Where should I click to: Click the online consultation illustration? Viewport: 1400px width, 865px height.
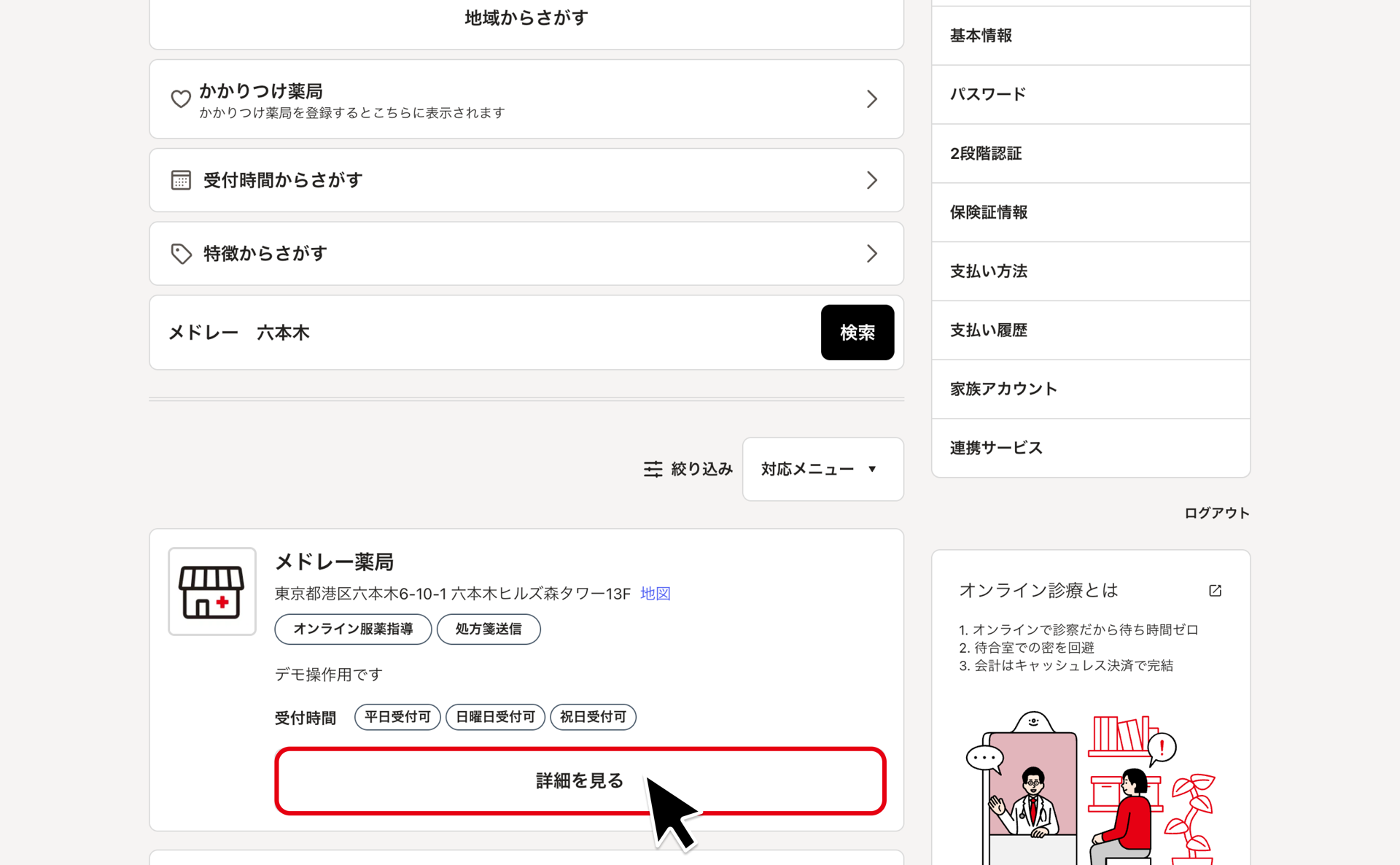coord(1090,788)
